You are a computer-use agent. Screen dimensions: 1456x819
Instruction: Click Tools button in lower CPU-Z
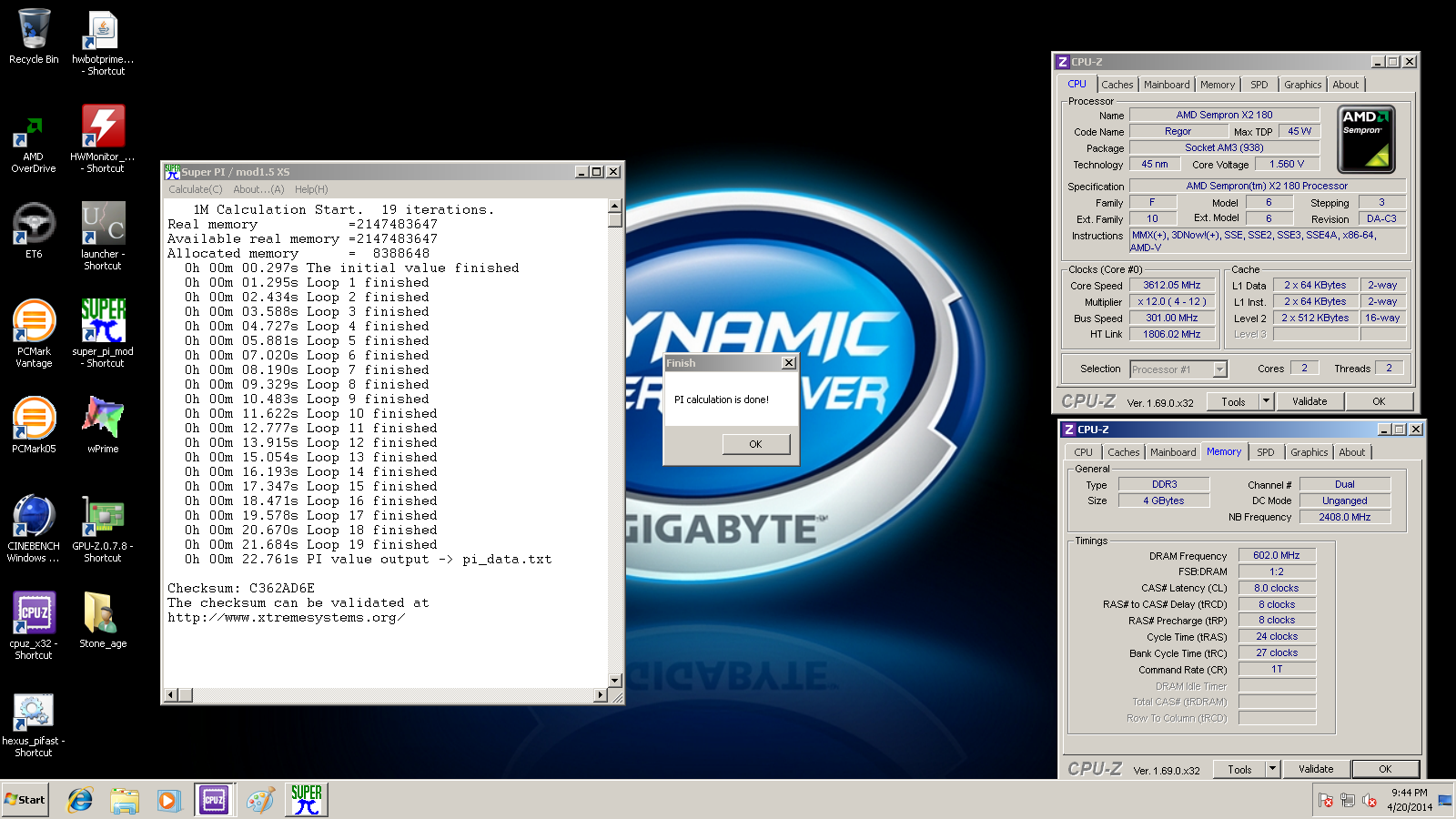click(1240, 769)
